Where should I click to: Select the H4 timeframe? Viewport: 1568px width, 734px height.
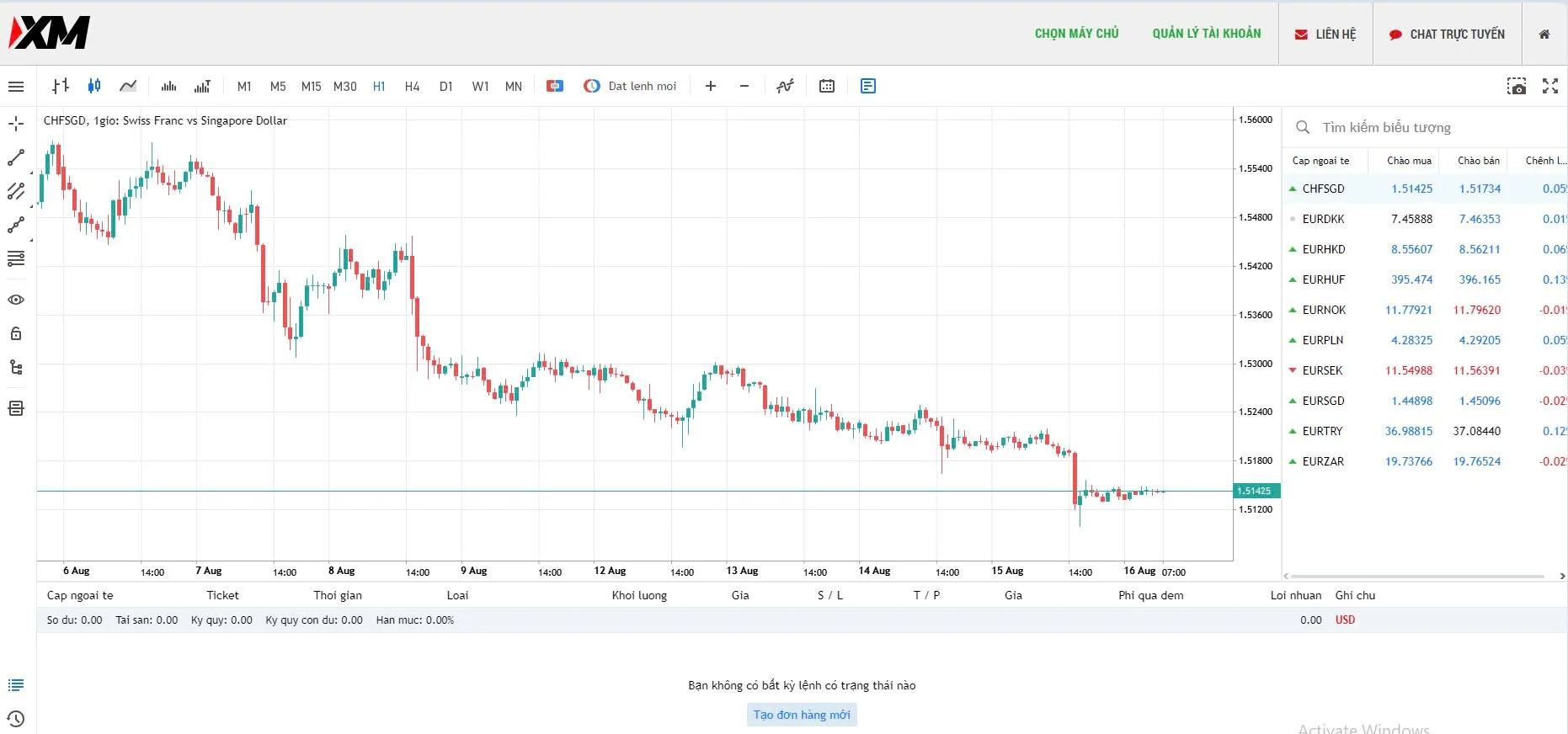[x=413, y=86]
